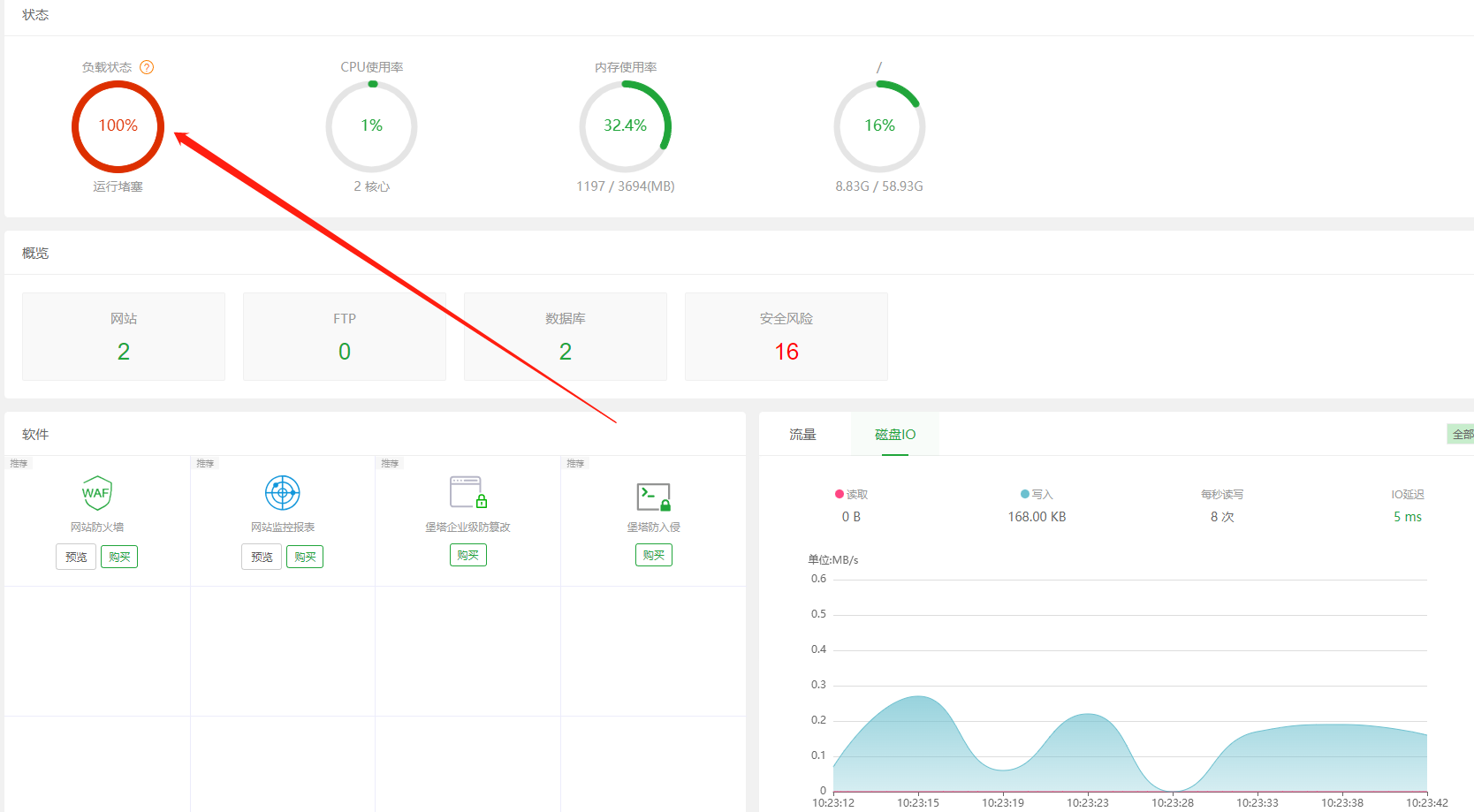This screenshot has width=1474, height=812.
Task: Click the 堡塔防入侵 label
Action: [654, 527]
